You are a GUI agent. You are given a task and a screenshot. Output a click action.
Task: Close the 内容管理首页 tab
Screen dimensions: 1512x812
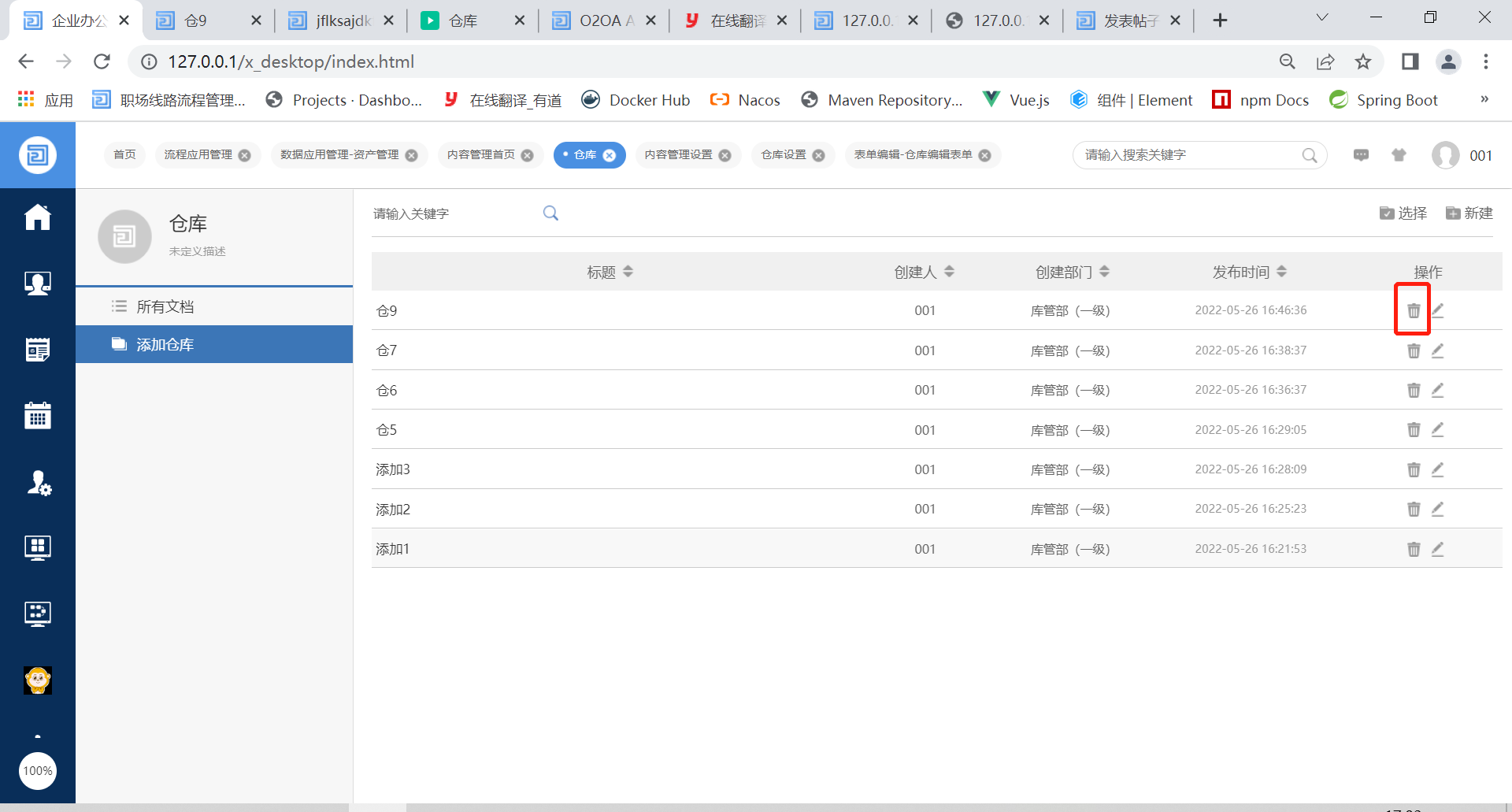tap(528, 156)
